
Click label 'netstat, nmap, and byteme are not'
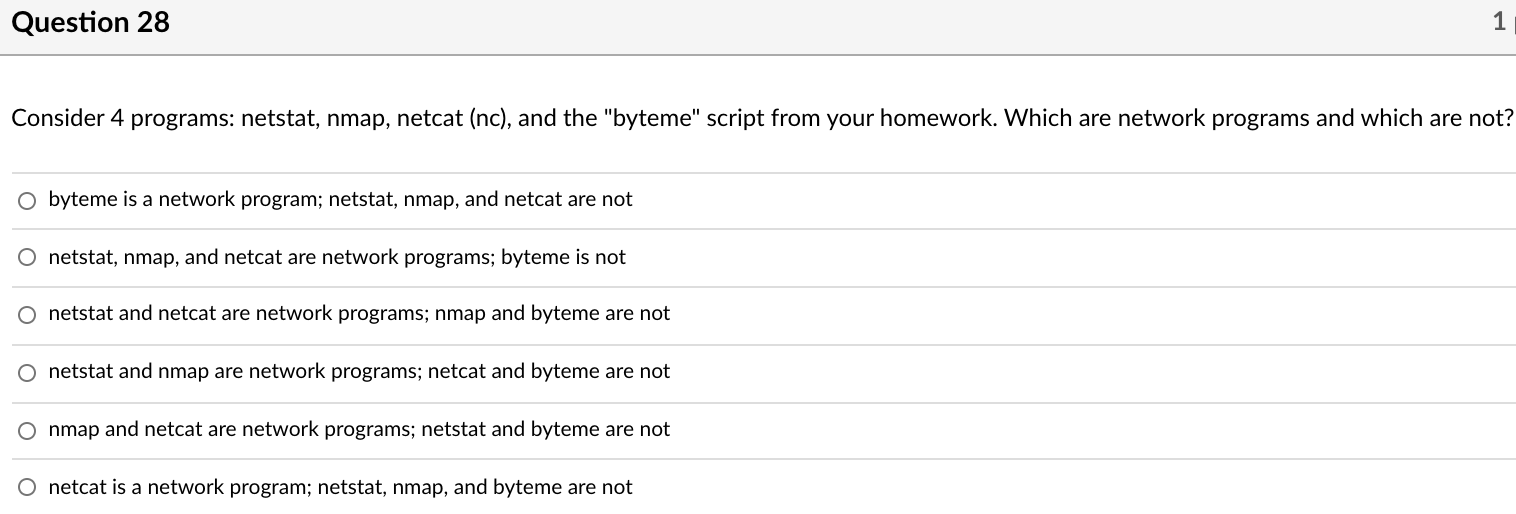[x=475, y=487]
